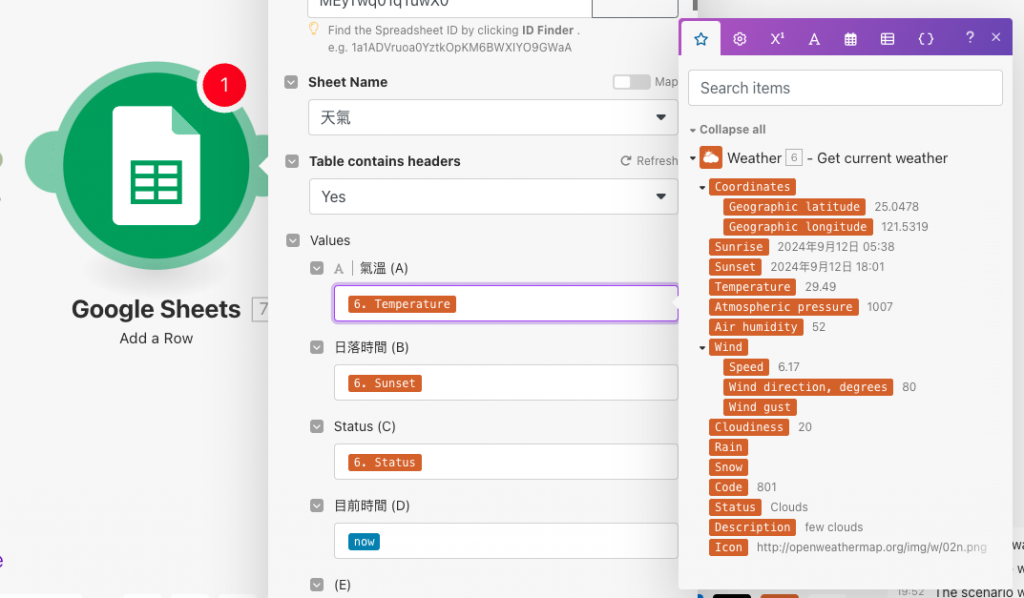Insert the Sunrise pill
This screenshot has height=598, width=1024.
click(739, 247)
